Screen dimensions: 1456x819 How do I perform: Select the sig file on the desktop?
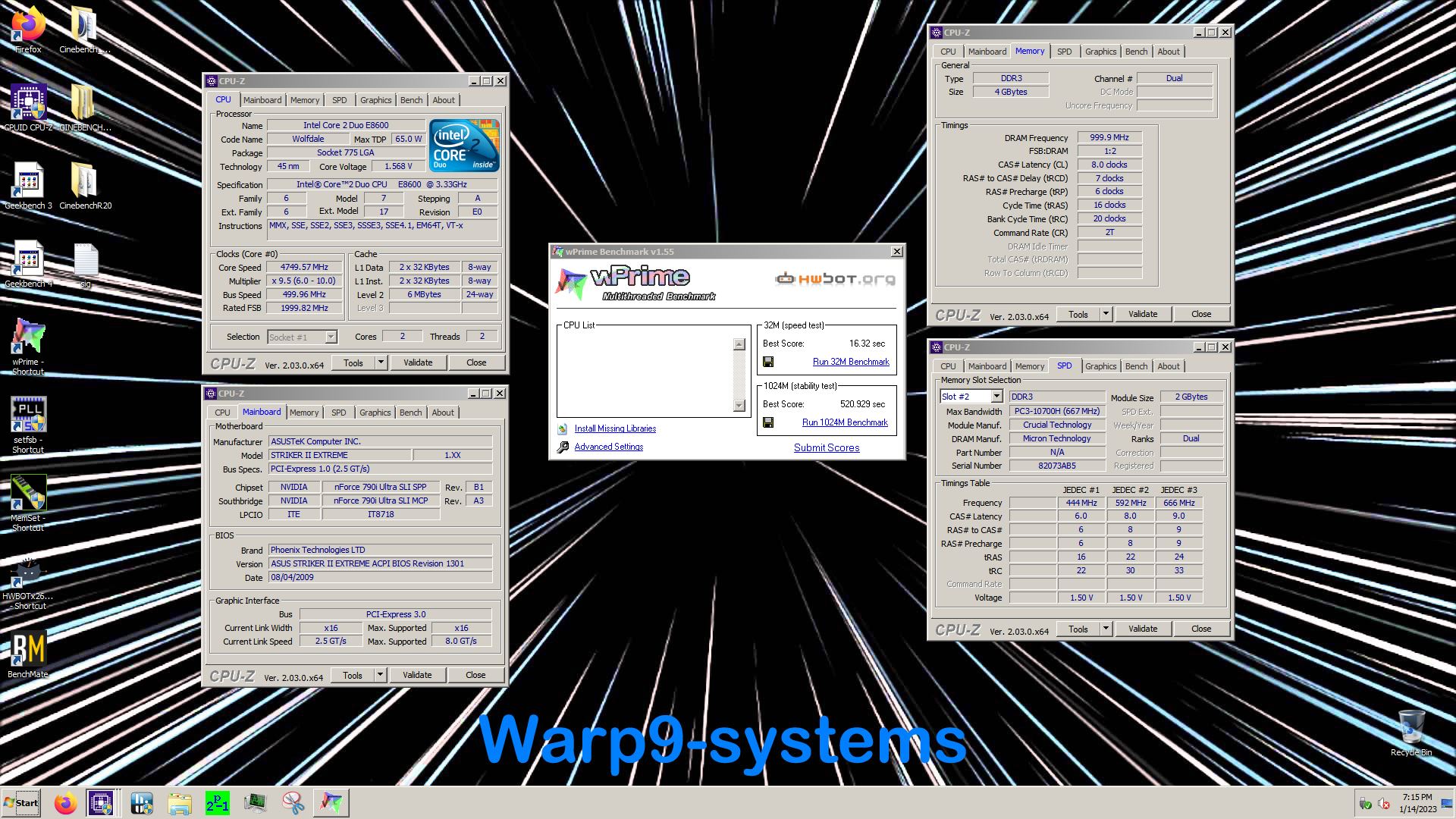(x=85, y=263)
